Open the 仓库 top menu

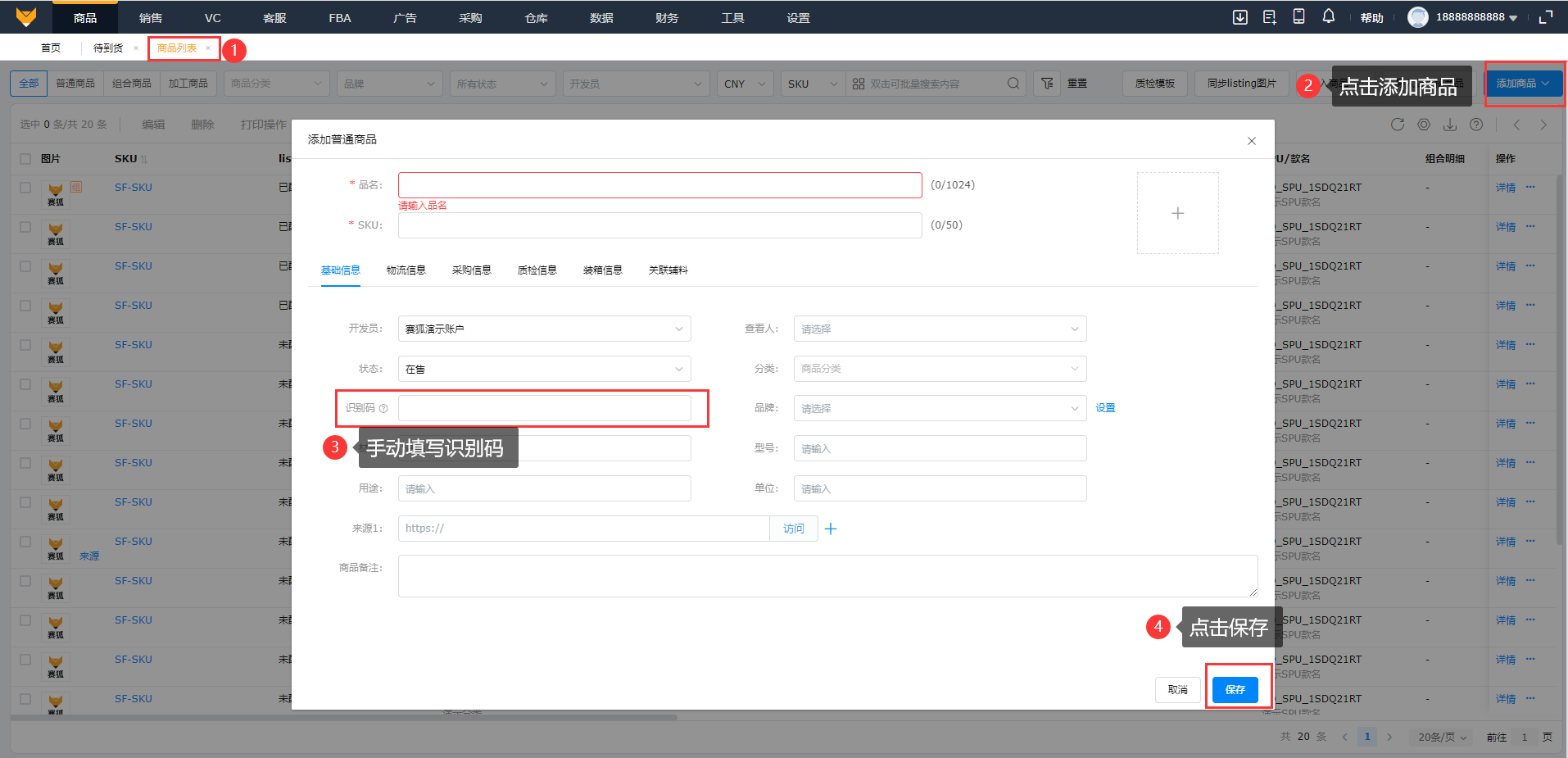tap(536, 17)
